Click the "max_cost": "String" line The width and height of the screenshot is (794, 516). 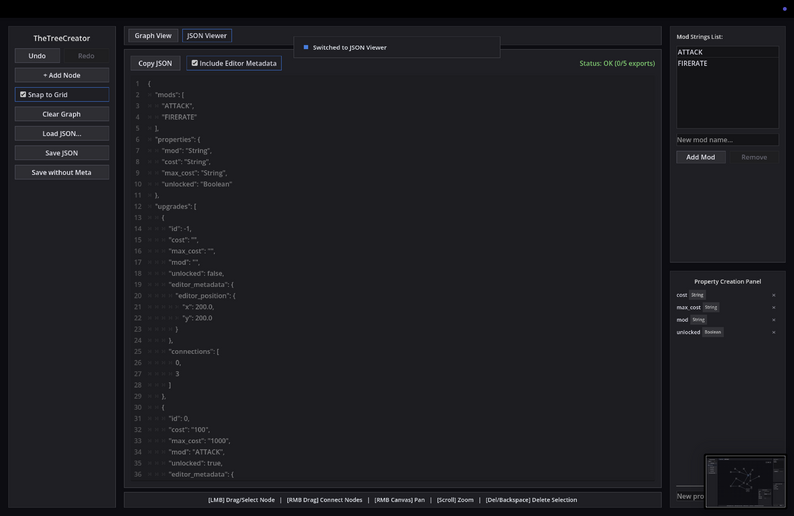coord(194,173)
